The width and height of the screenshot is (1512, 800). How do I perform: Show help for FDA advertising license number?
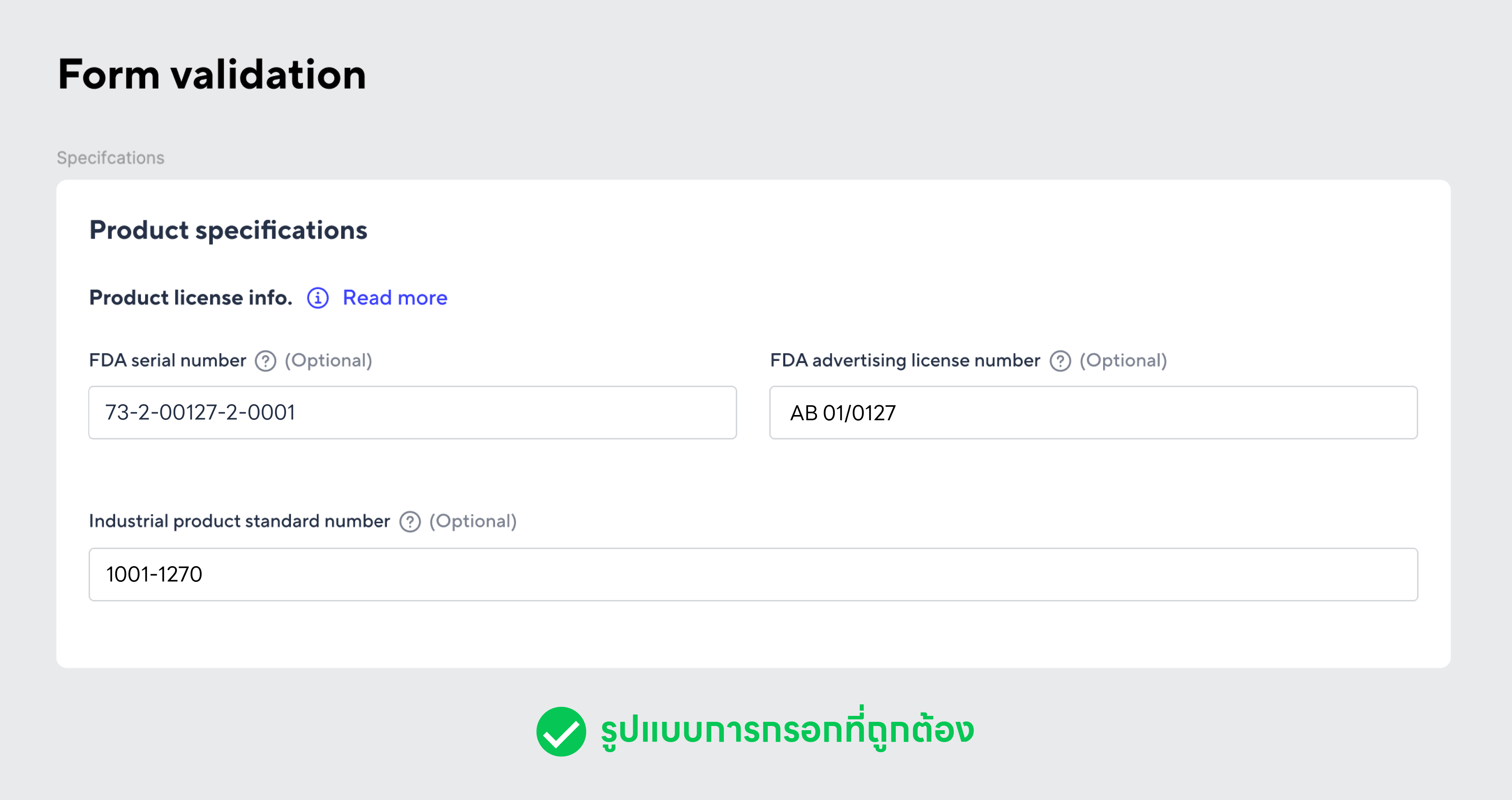(x=1060, y=361)
